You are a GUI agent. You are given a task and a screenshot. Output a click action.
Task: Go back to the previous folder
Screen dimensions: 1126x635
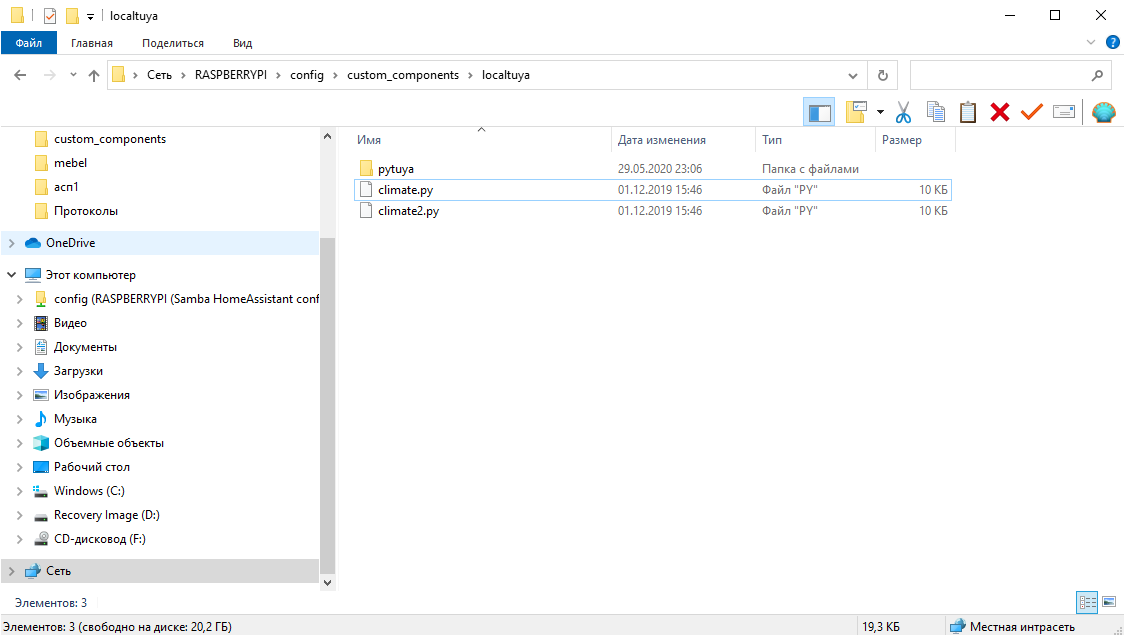20,75
